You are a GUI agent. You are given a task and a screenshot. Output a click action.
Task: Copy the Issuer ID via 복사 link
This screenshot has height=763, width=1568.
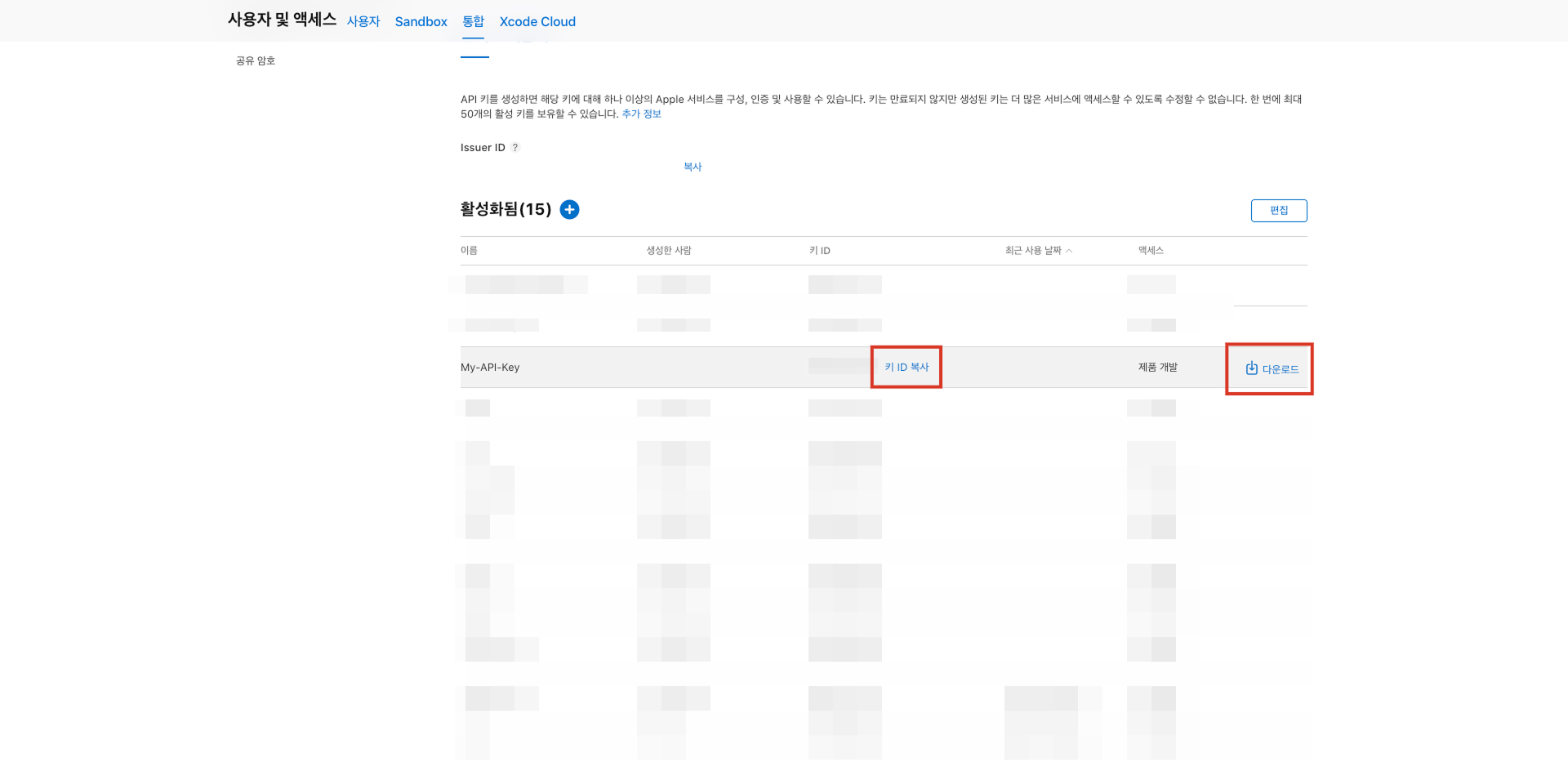point(693,167)
